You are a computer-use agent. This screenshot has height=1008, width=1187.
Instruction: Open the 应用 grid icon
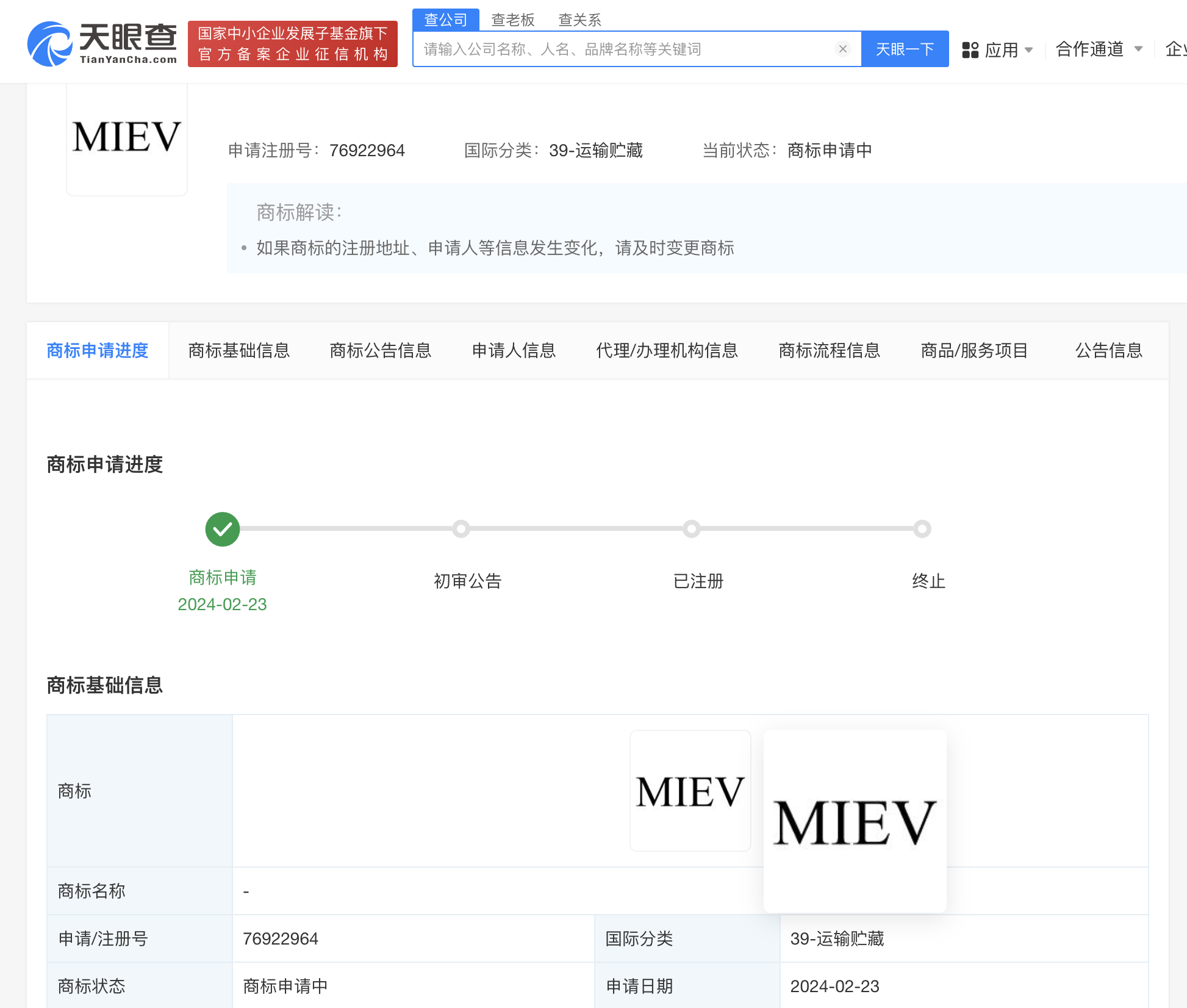coord(970,49)
